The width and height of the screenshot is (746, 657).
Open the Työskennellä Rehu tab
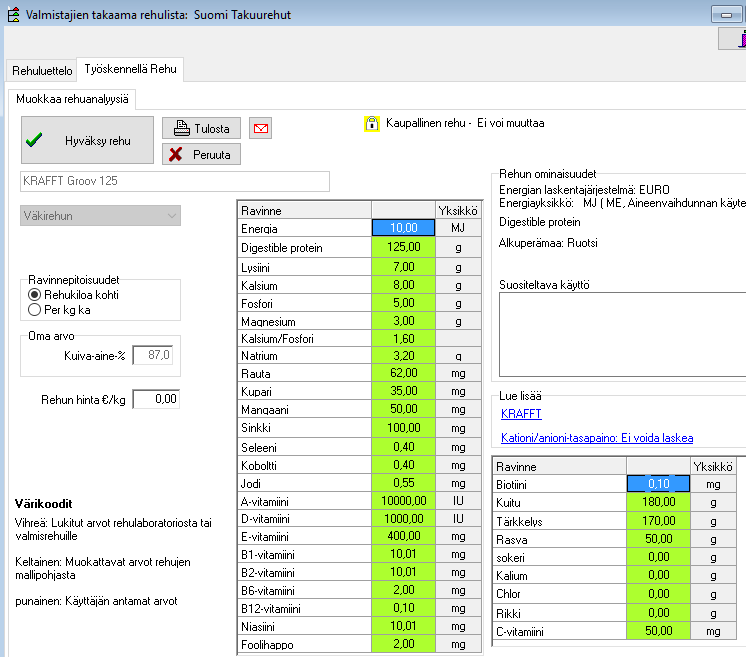pyautogui.click(x=130, y=69)
